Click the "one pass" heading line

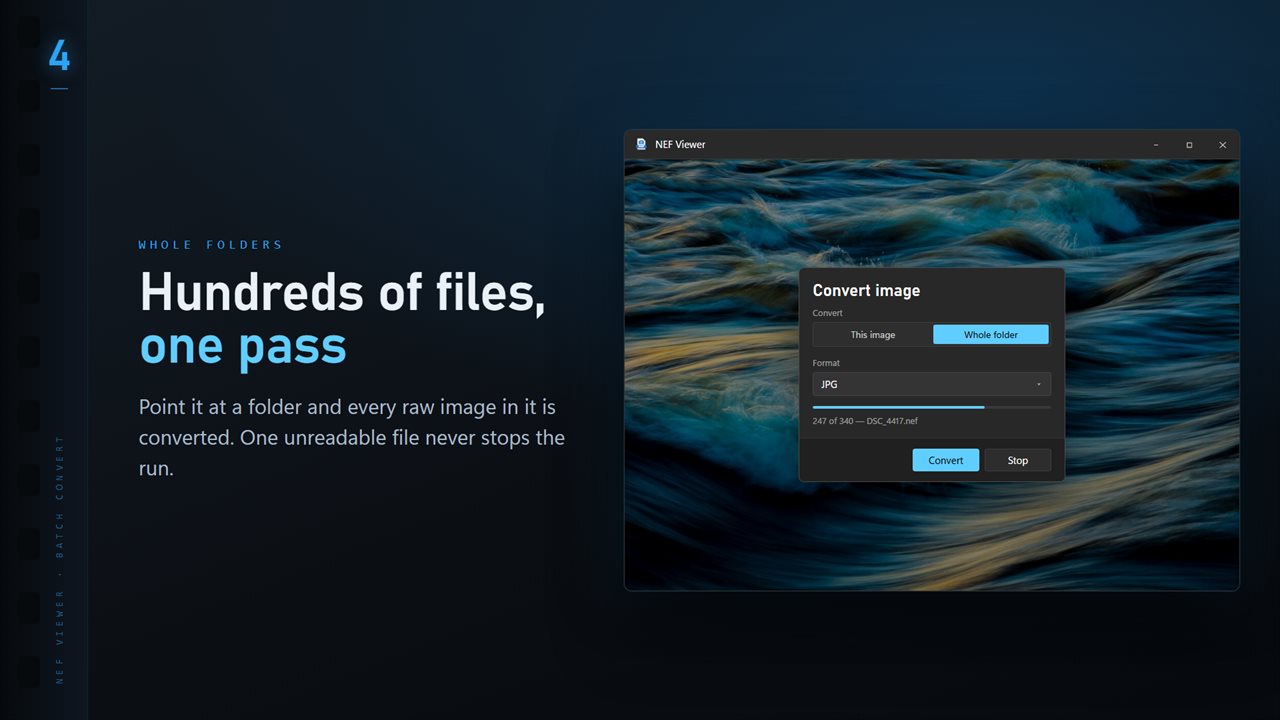tap(243, 347)
